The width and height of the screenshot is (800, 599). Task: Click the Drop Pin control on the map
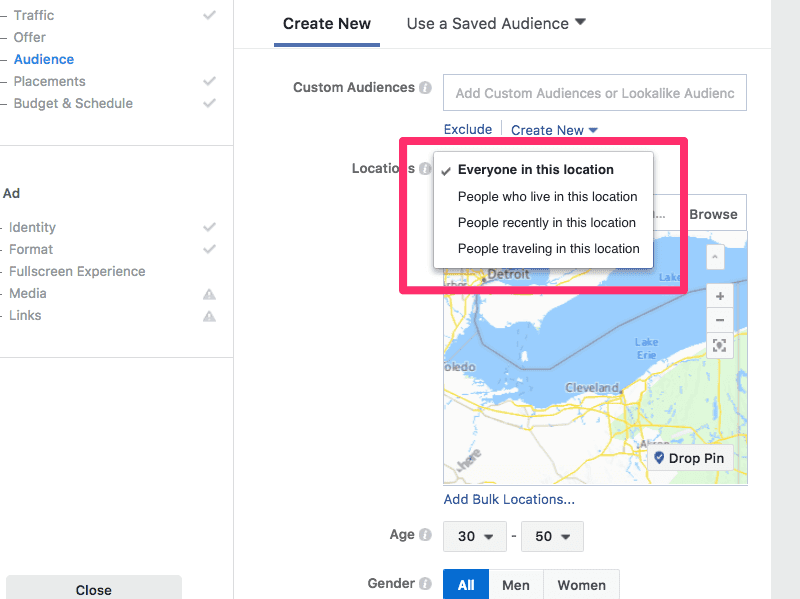click(690, 458)
